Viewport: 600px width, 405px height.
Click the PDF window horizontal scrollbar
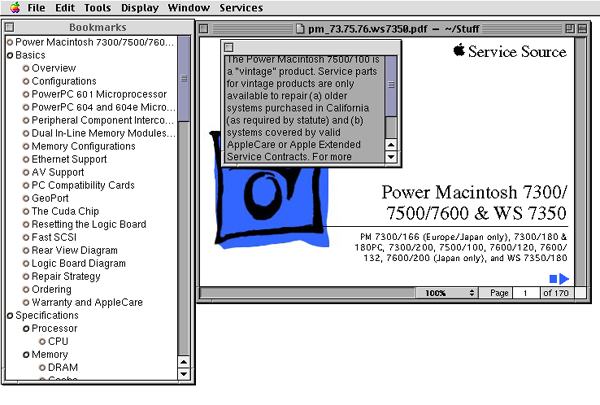307,293
